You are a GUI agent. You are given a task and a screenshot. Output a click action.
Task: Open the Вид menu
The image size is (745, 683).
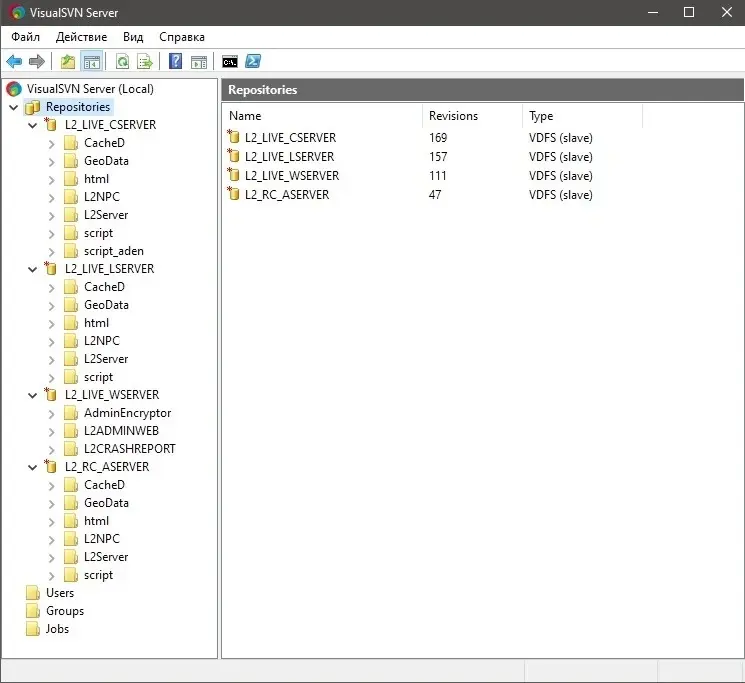point(133,37)
